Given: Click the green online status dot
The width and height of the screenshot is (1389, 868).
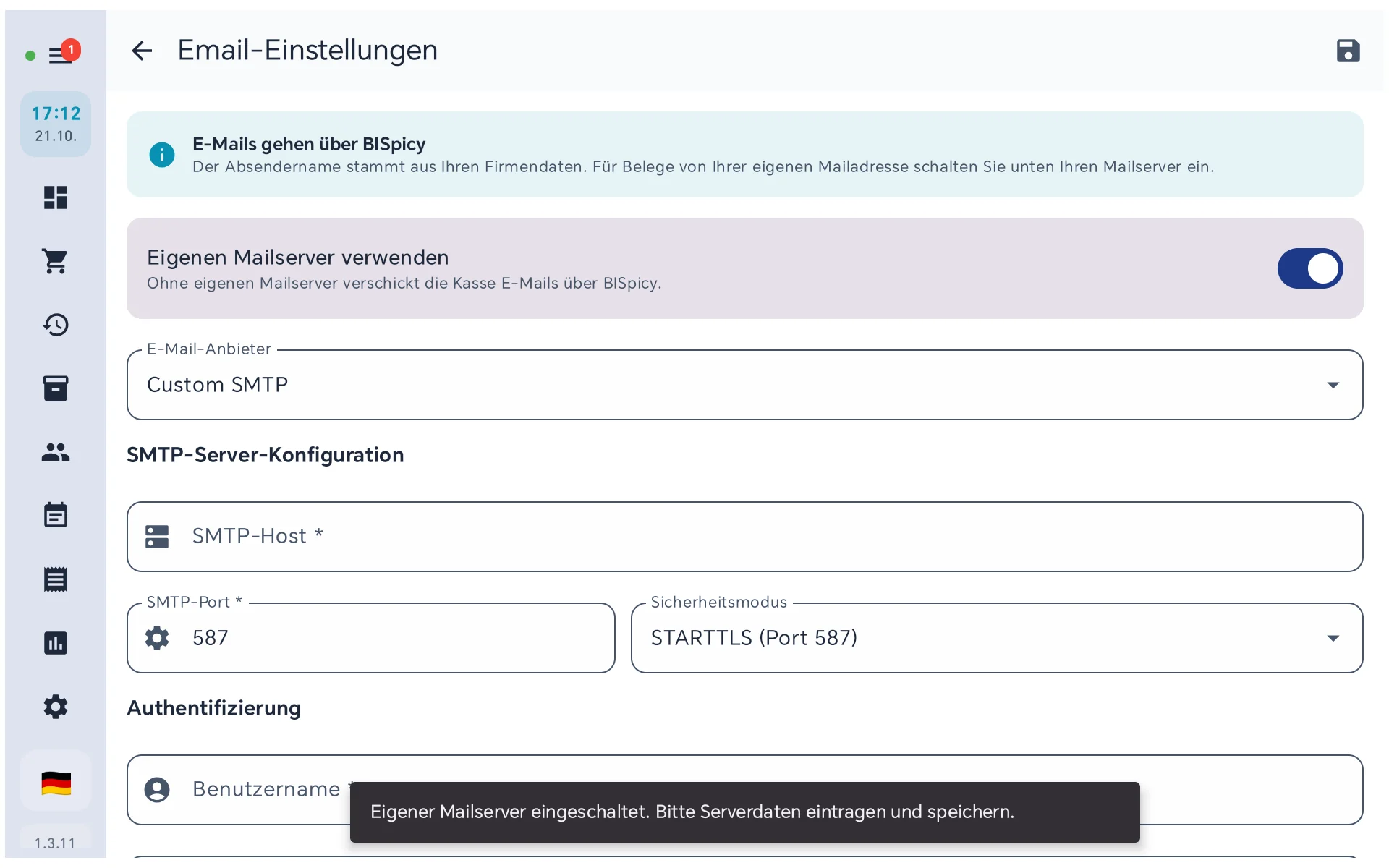Looking at the screenshot, I should (30, 56).
